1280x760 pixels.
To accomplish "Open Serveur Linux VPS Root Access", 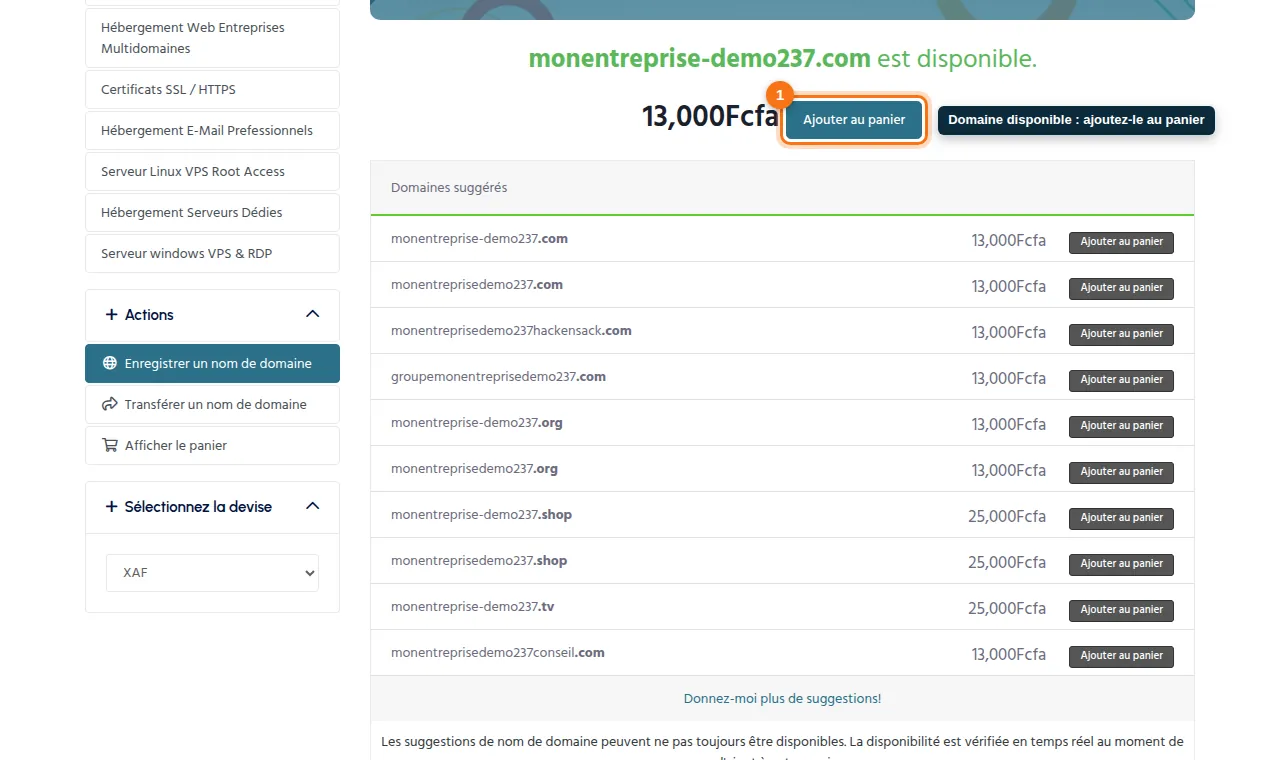I will coord(212,172).
